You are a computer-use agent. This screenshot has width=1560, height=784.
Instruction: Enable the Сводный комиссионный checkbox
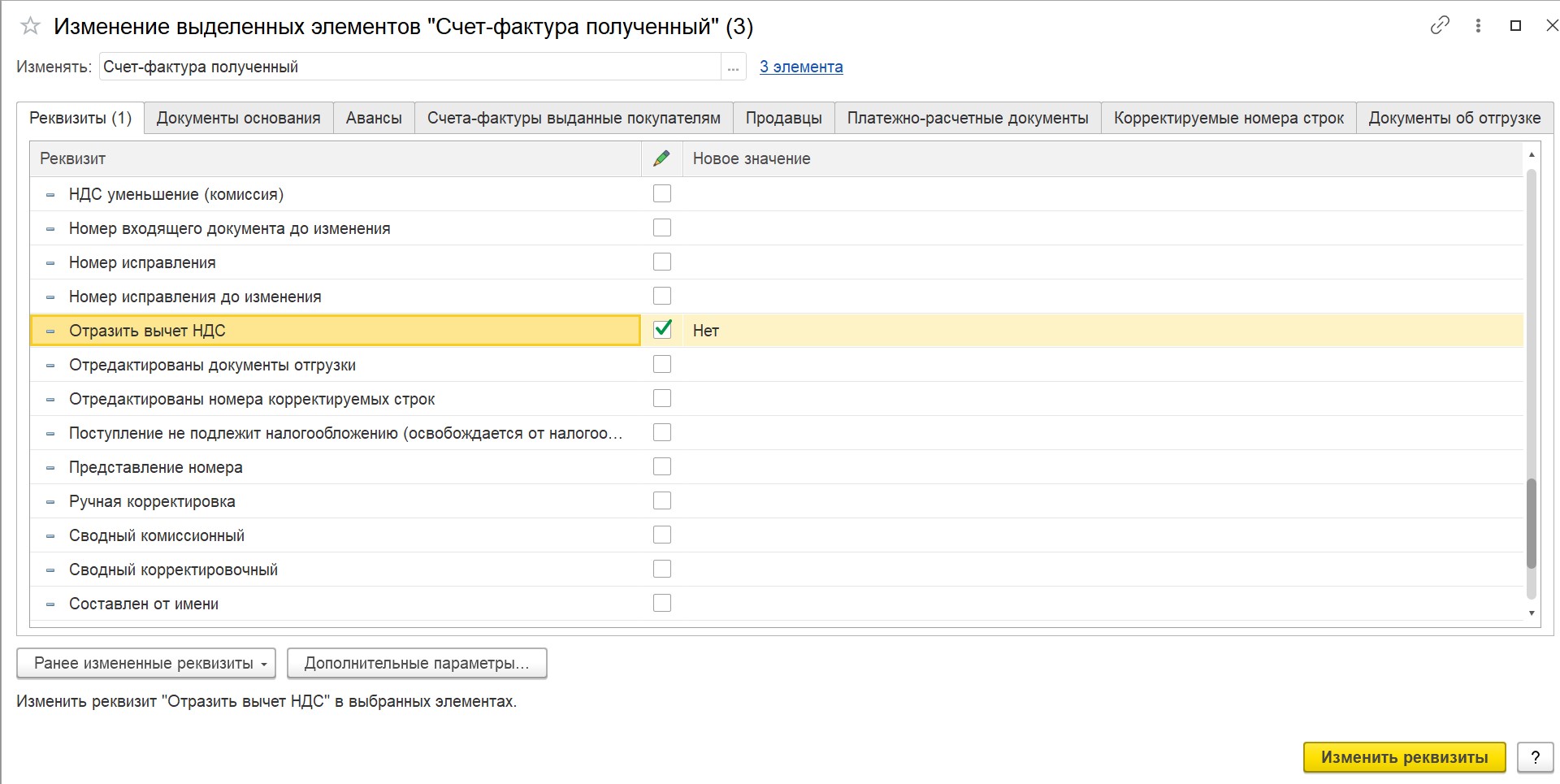pyautogui.click(x=662, y=535)
